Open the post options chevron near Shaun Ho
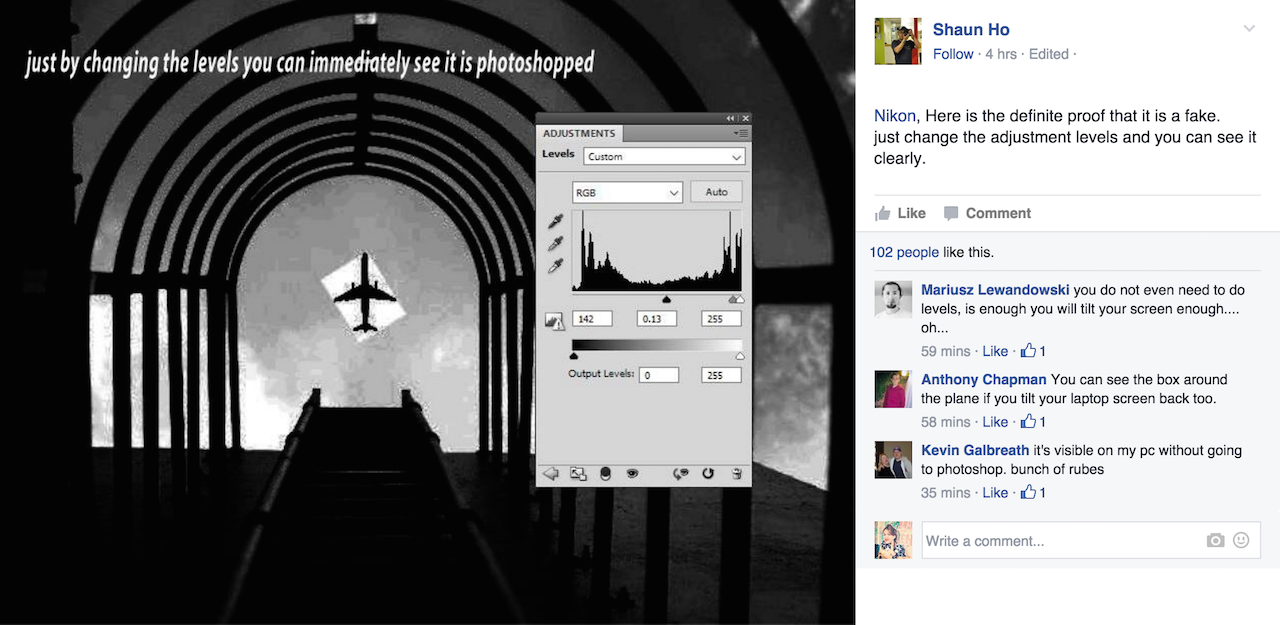 click(1249, 29)
